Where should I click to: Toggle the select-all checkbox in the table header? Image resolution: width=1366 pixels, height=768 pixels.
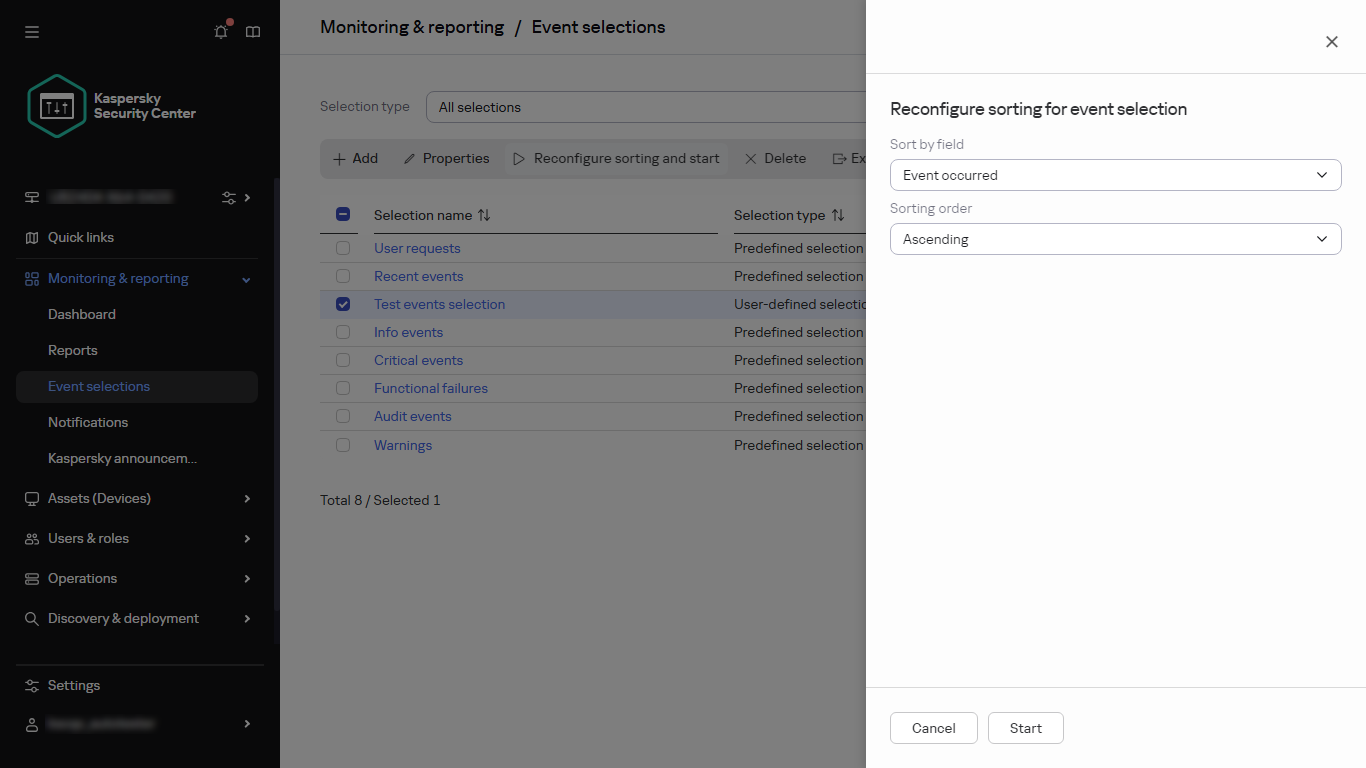pos(343,214)
